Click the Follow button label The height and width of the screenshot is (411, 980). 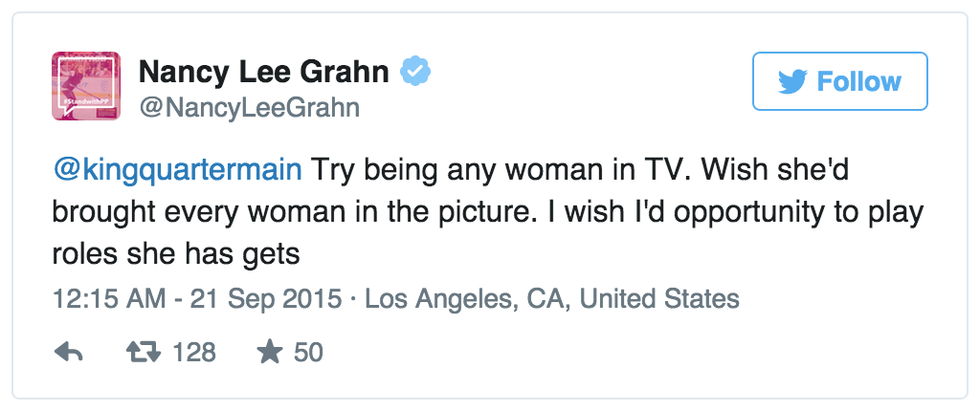[x=859, y=82]
